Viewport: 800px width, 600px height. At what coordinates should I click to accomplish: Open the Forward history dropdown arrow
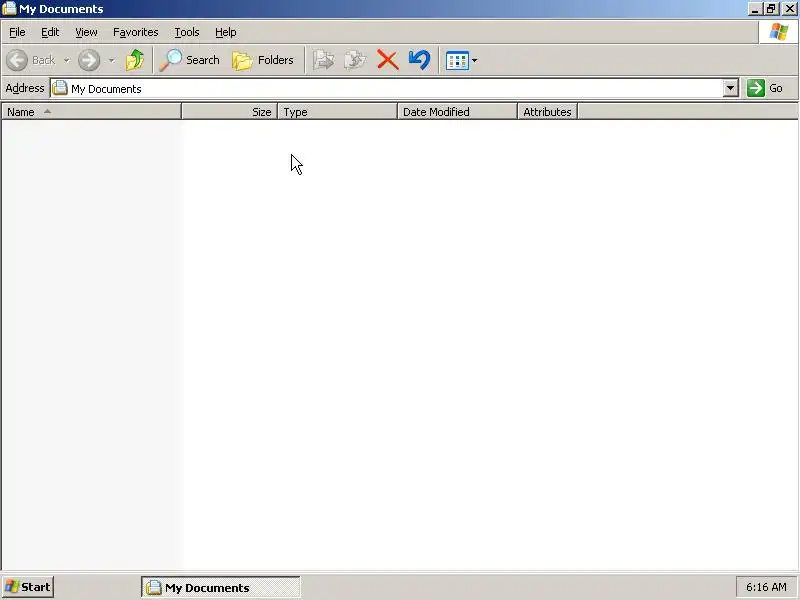tap(111, 60)
